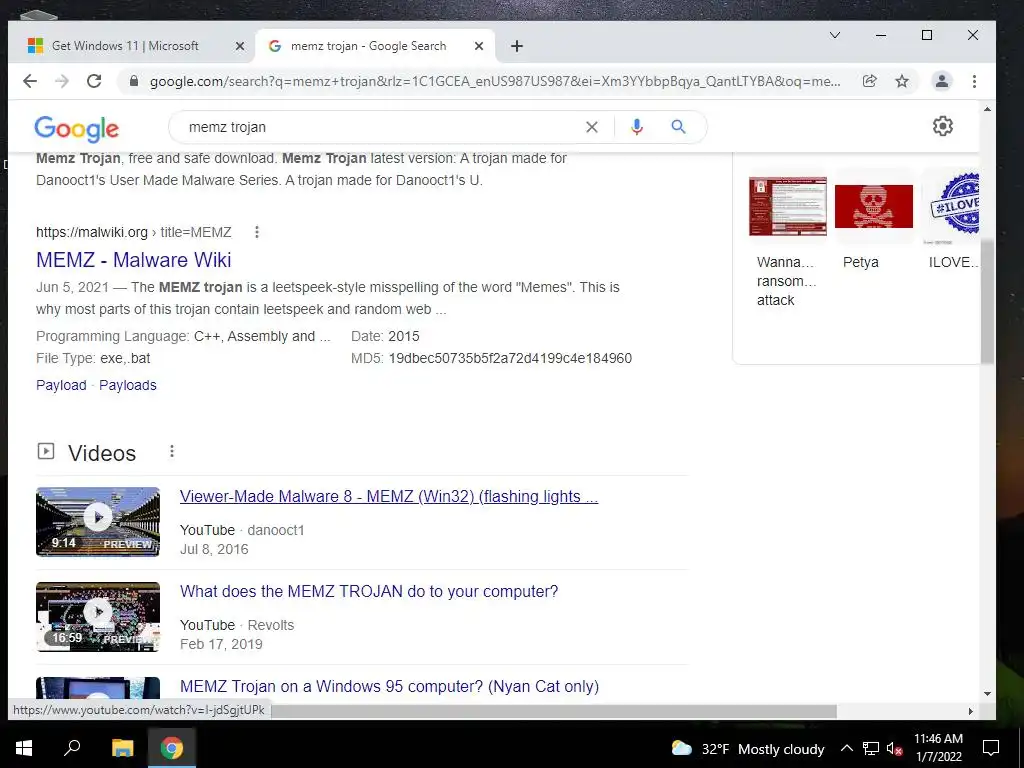Clear the search box with X

point(592,127)
